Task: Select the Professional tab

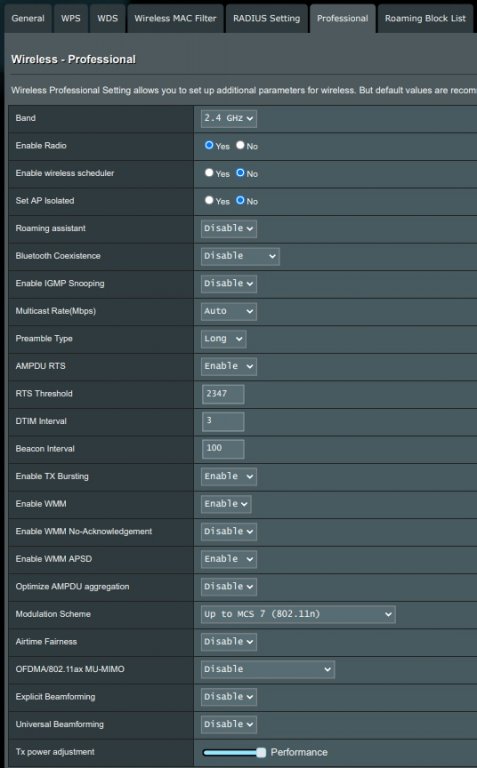Action: pyautogui.click(x=342, y=19)
